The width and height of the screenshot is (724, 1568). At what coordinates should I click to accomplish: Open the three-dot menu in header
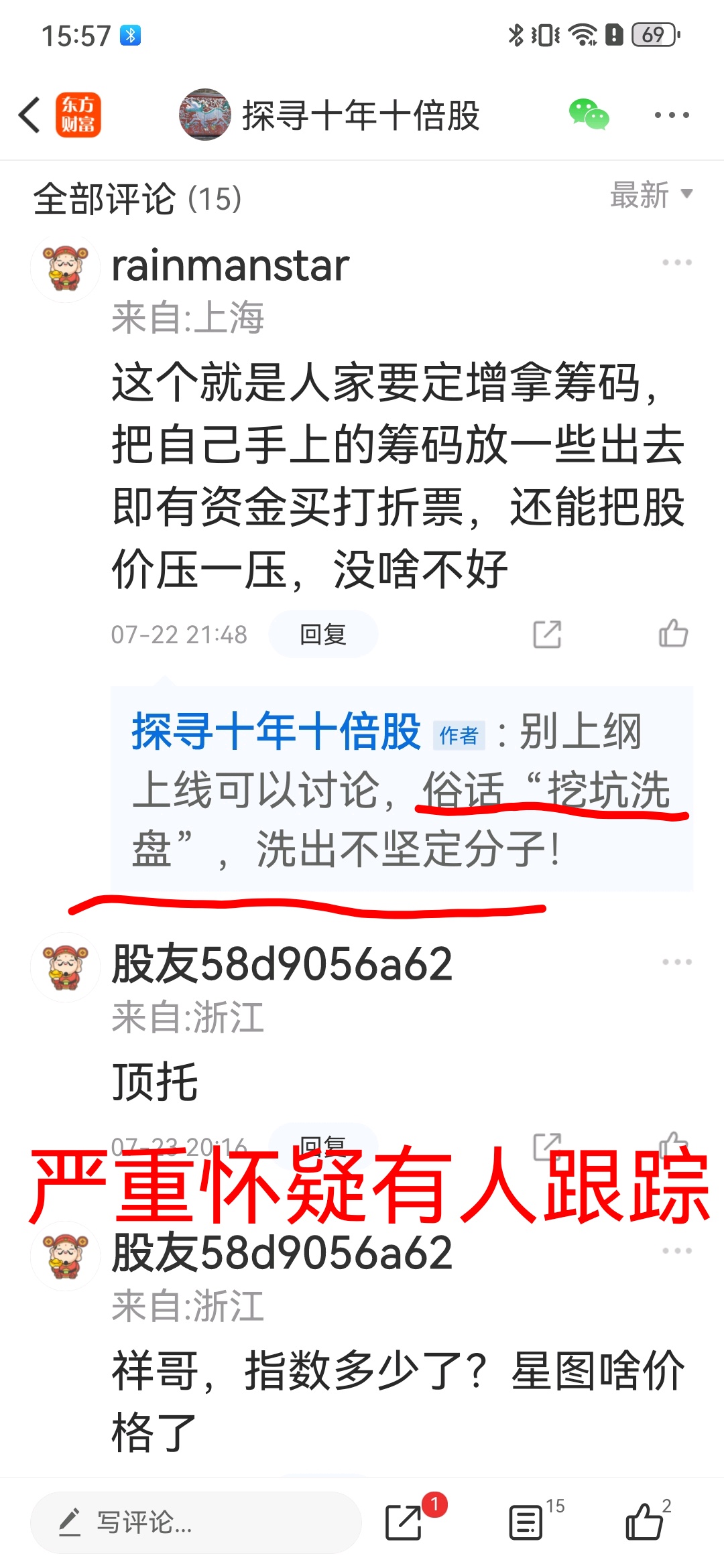click(672, 115)
